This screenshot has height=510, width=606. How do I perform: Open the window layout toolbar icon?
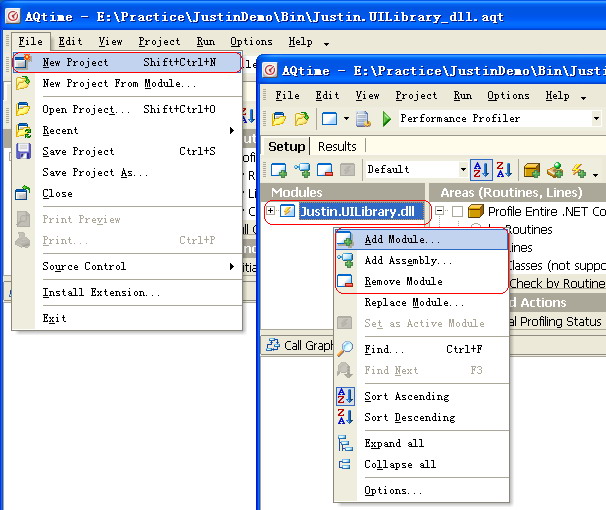point(329,119)
